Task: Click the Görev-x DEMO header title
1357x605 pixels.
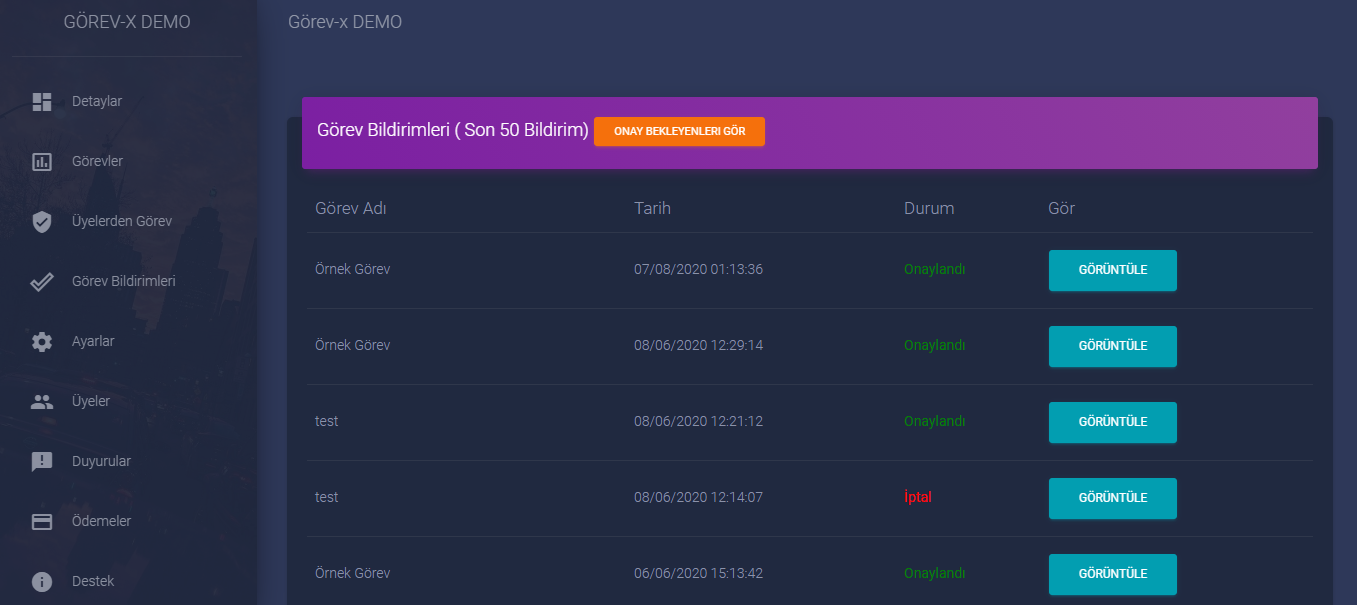Action: click(x=345, y=22)
